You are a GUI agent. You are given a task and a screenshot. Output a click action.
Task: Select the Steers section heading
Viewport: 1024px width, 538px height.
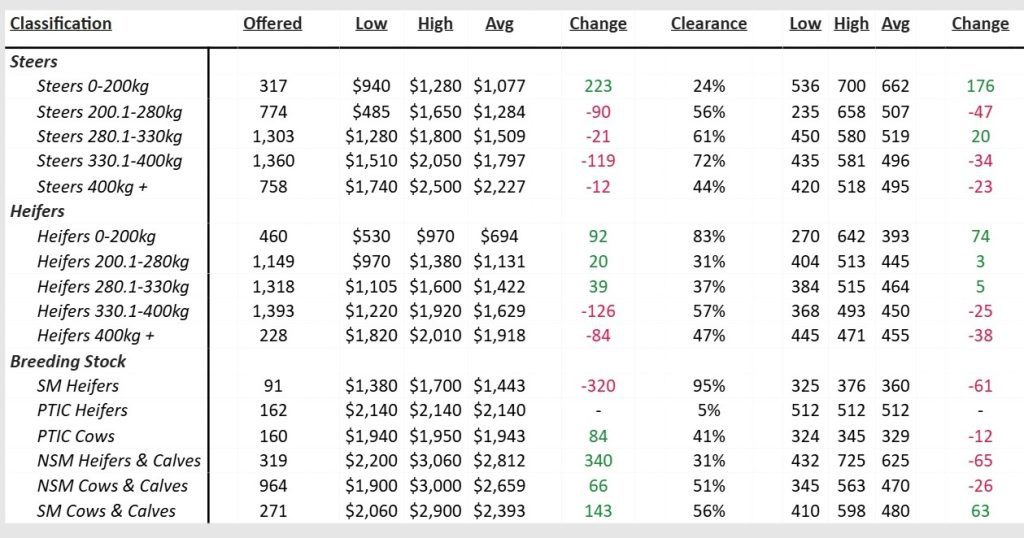tap(34, 61)
